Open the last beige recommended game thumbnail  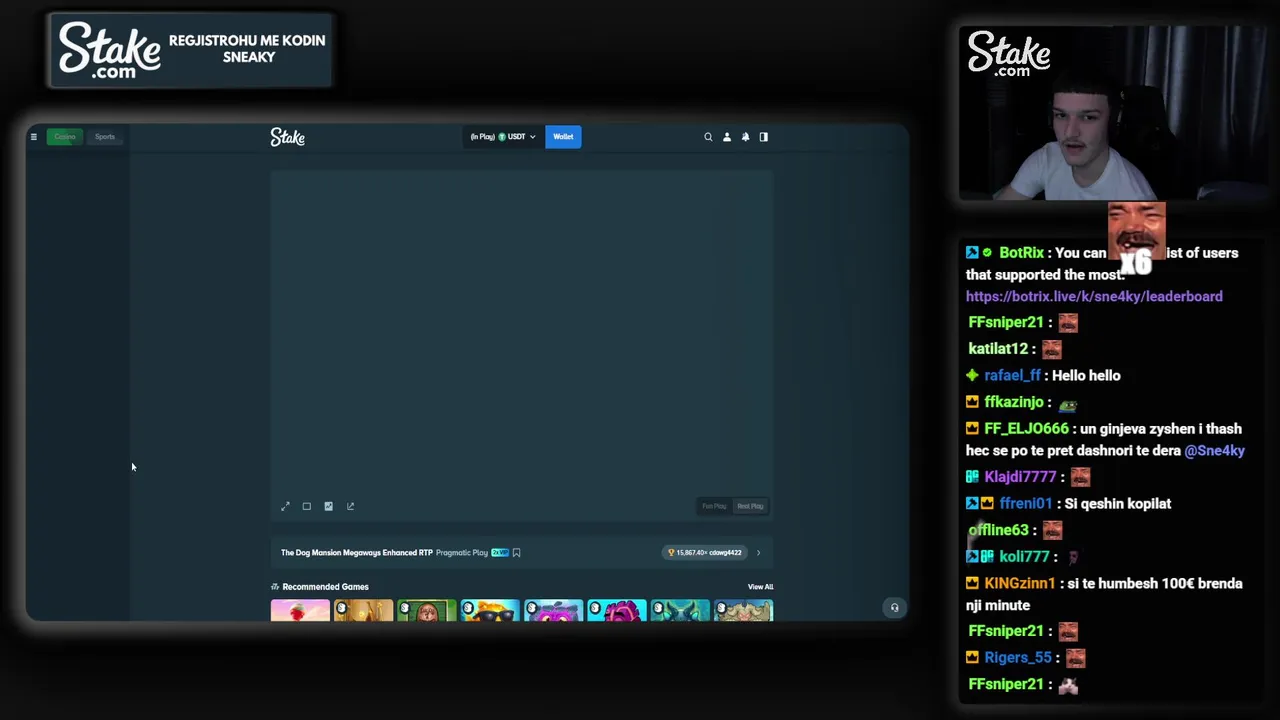tap(744, 610)
